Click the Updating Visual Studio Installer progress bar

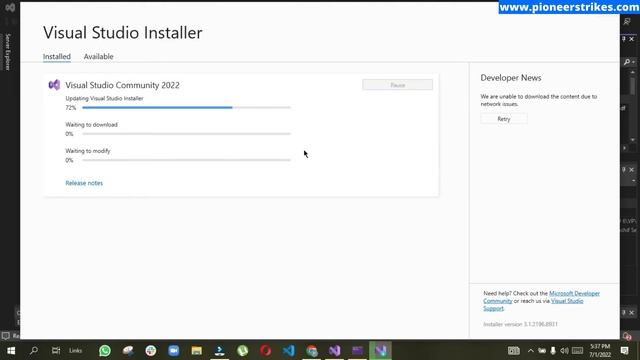point(187,107)
